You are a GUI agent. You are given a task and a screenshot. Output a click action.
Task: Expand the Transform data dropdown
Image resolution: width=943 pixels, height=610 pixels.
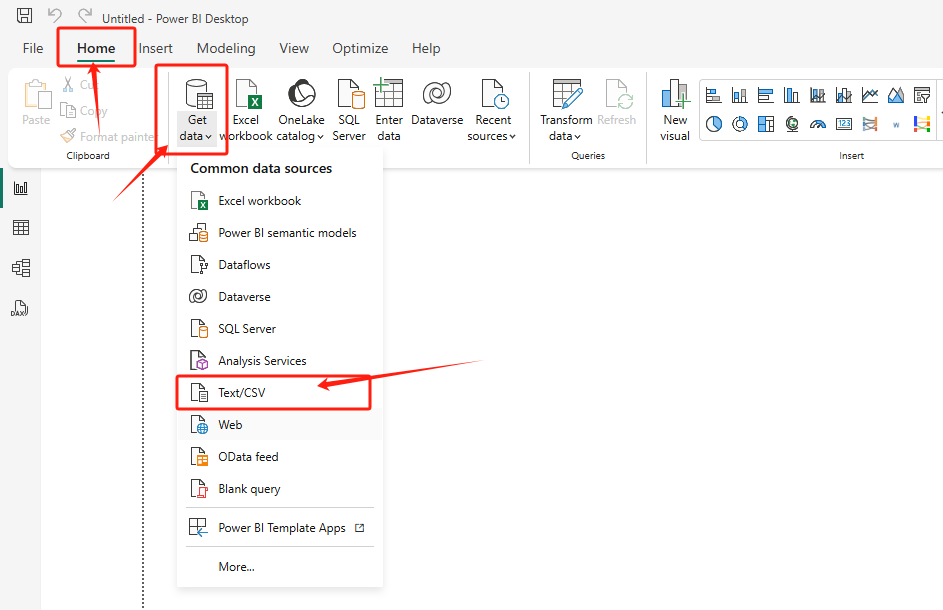pyautogui.click(x=566, y=110)
